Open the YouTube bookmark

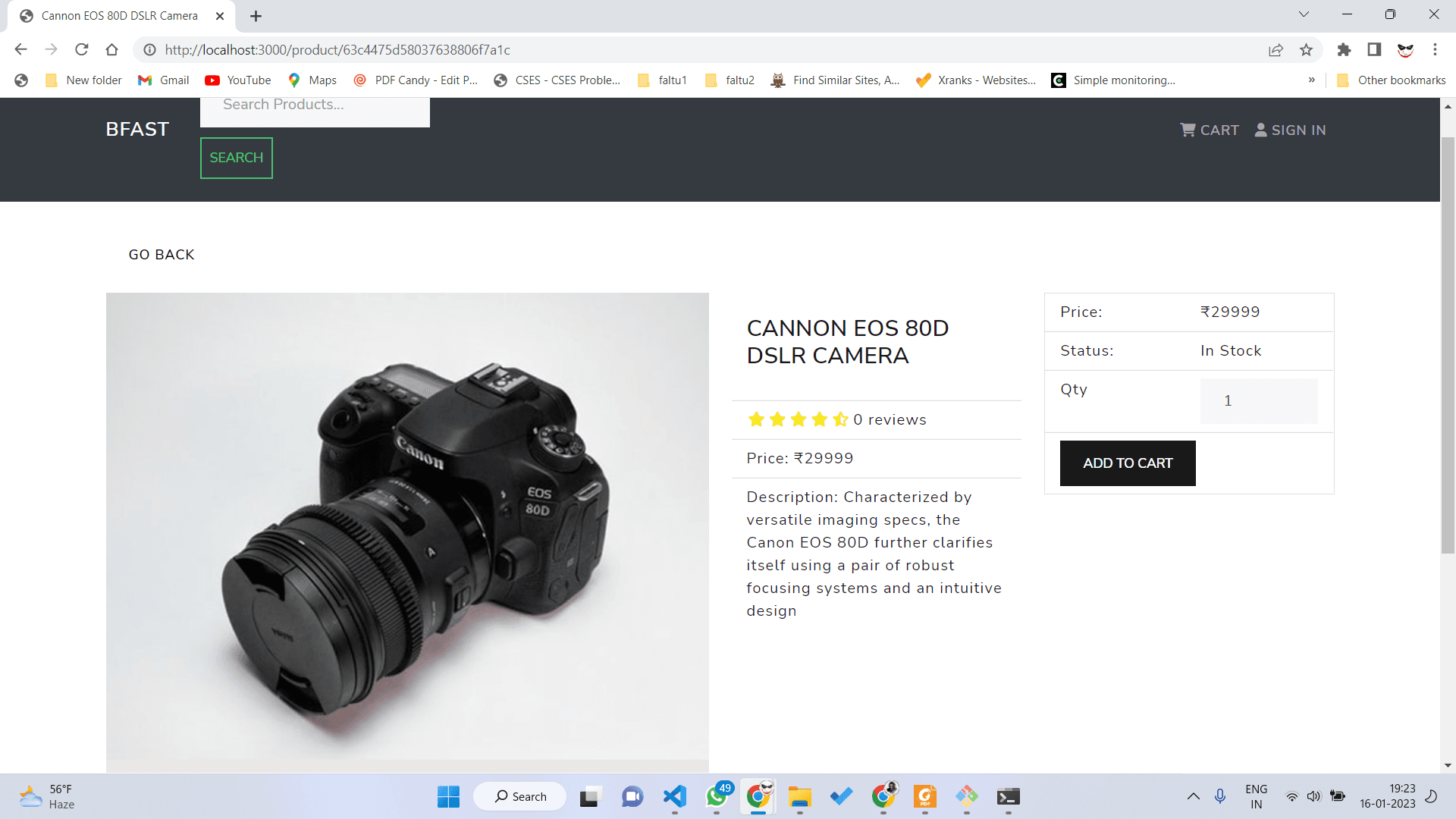point(238,80)
